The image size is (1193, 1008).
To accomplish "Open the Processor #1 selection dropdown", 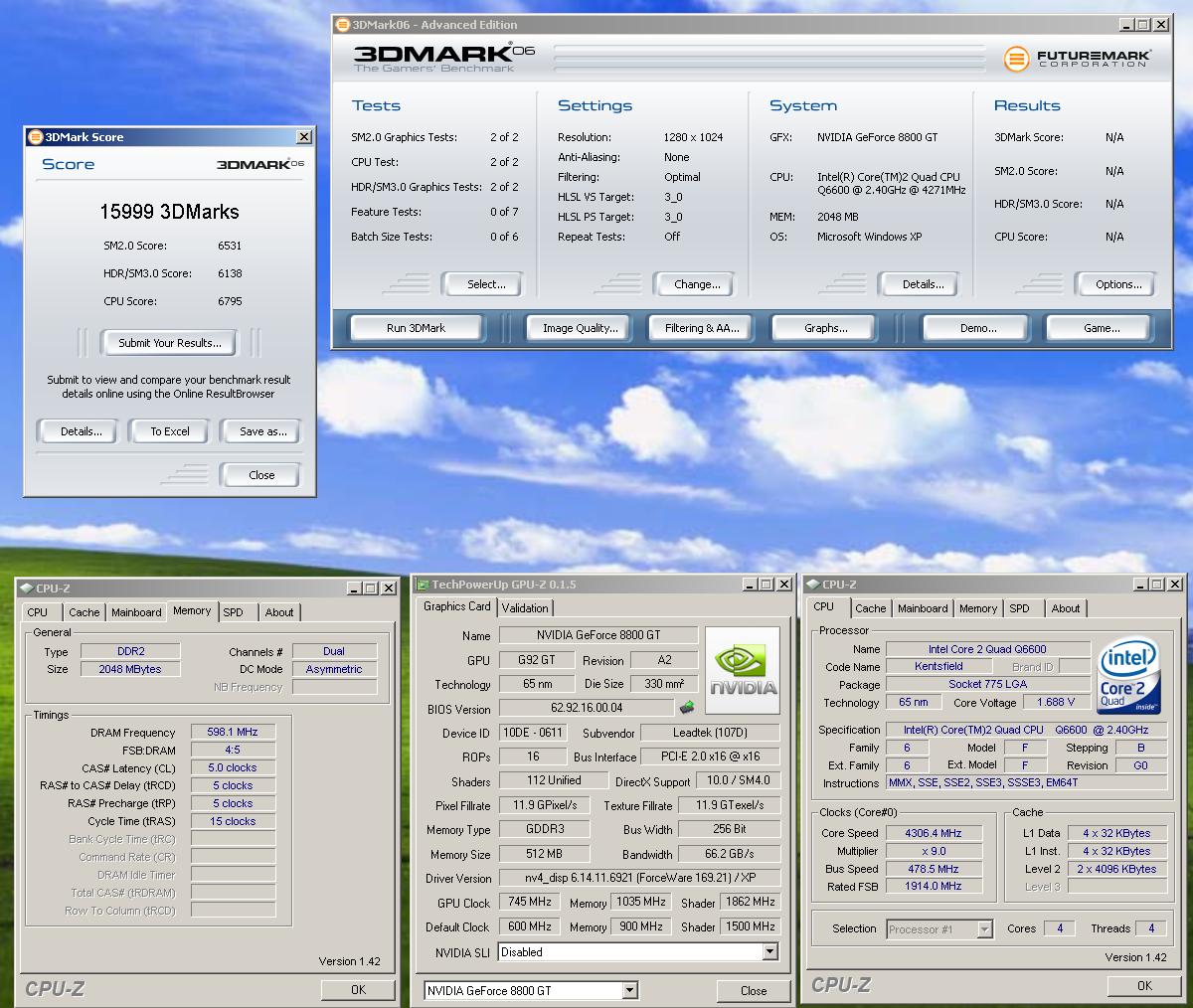I will pyautogui.click(x=984, y=929).
